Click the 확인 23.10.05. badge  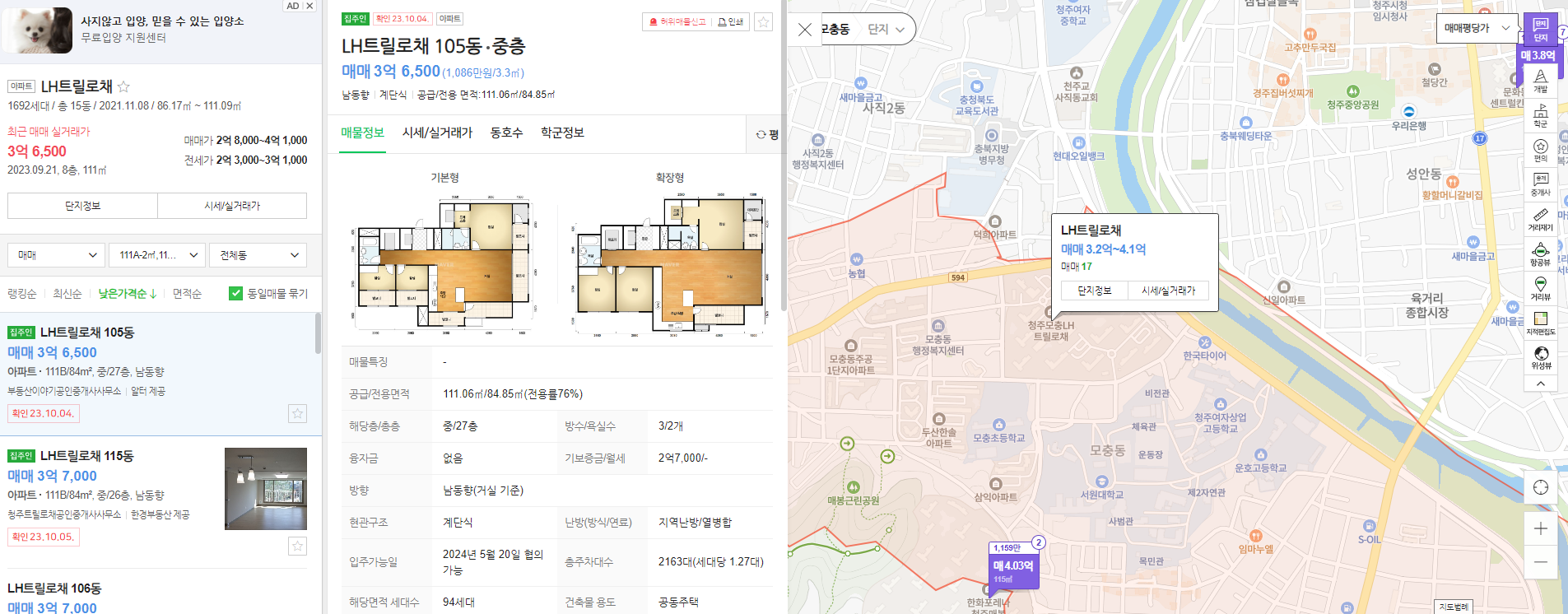click(44, 537)
